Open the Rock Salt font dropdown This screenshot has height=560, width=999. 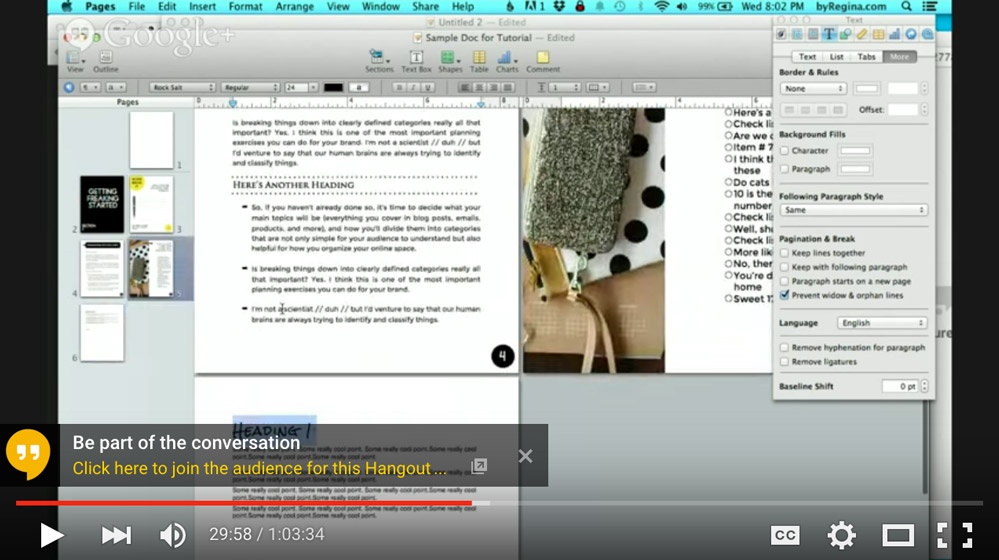tap(182, 87)
